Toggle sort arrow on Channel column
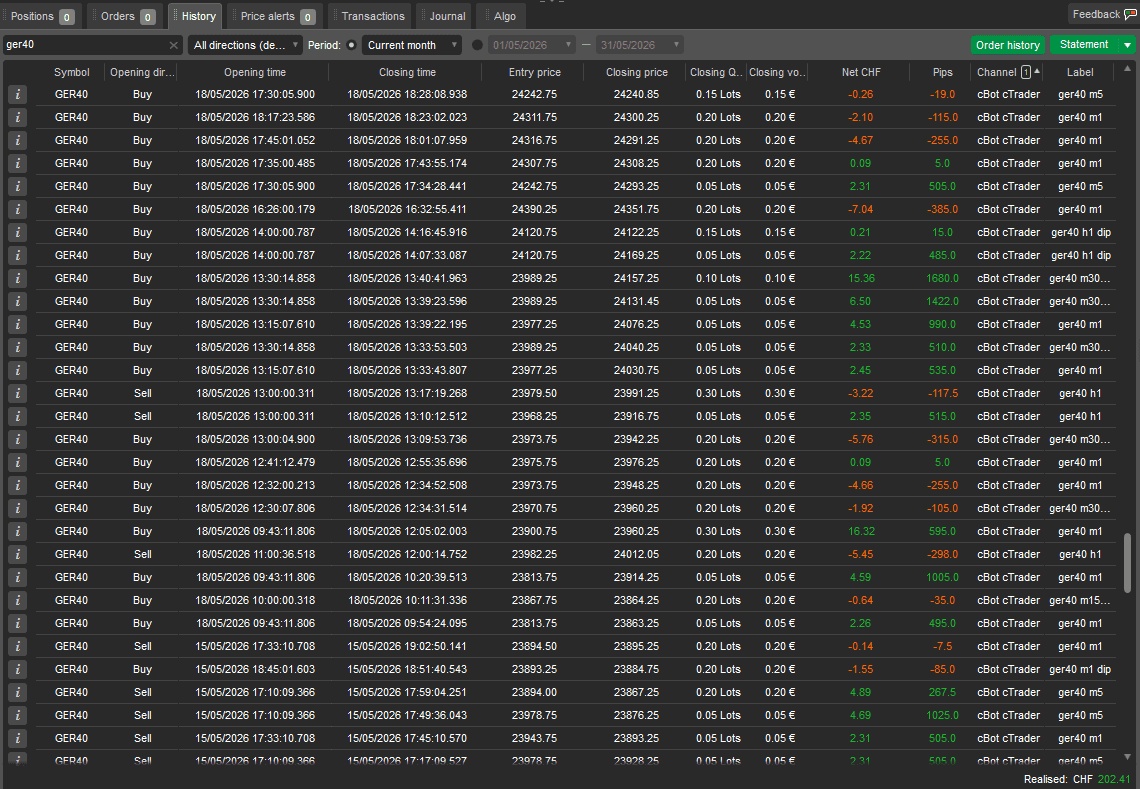This screenshot has width=1140, height=789. coord(1037,71)
